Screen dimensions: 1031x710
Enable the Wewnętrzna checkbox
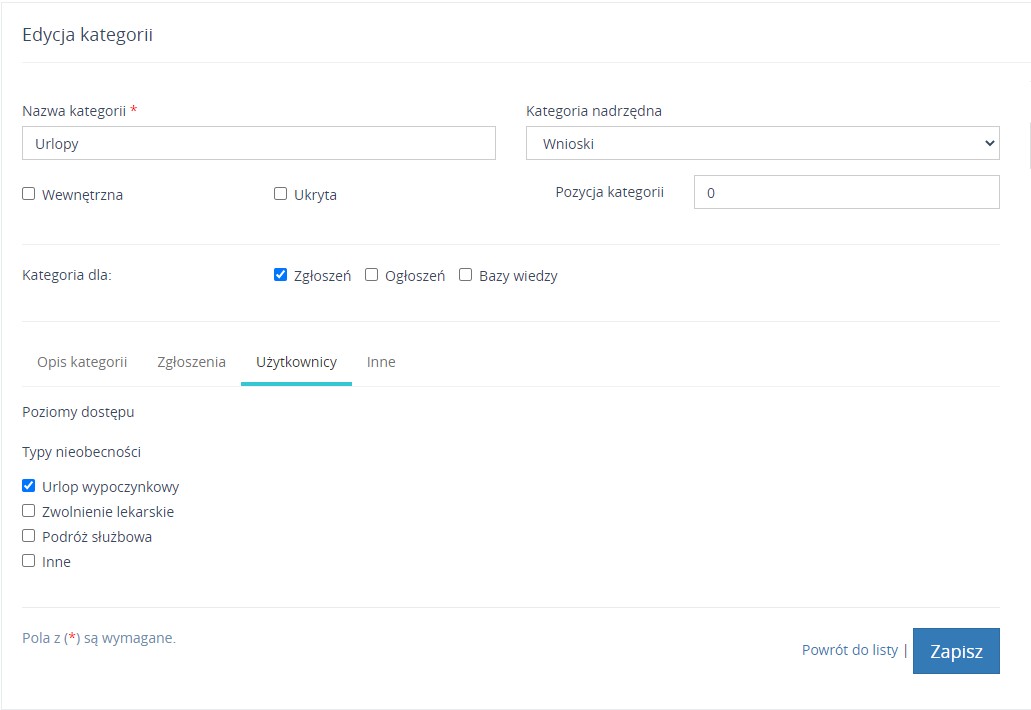(x=29, y=194)
